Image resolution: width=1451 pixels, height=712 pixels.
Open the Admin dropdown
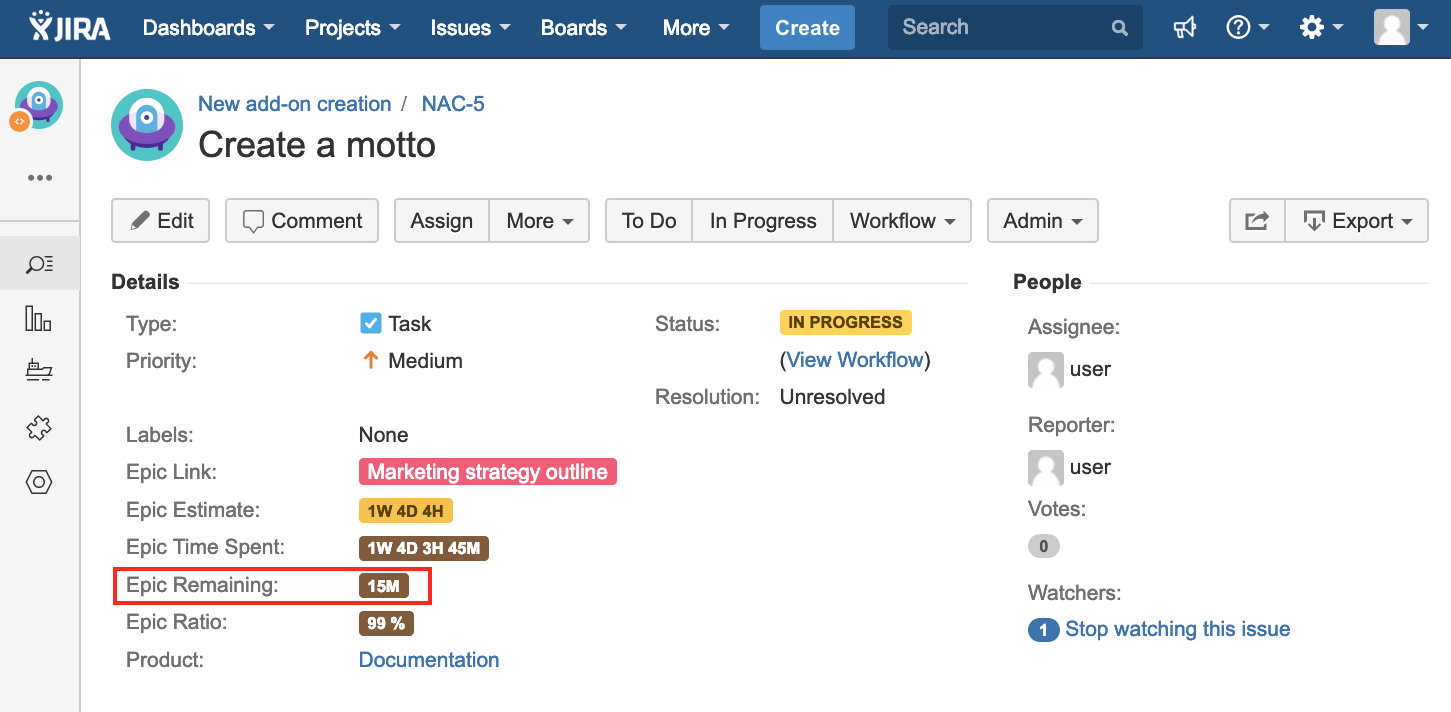pyautogui.click(x=1042, y=221)
